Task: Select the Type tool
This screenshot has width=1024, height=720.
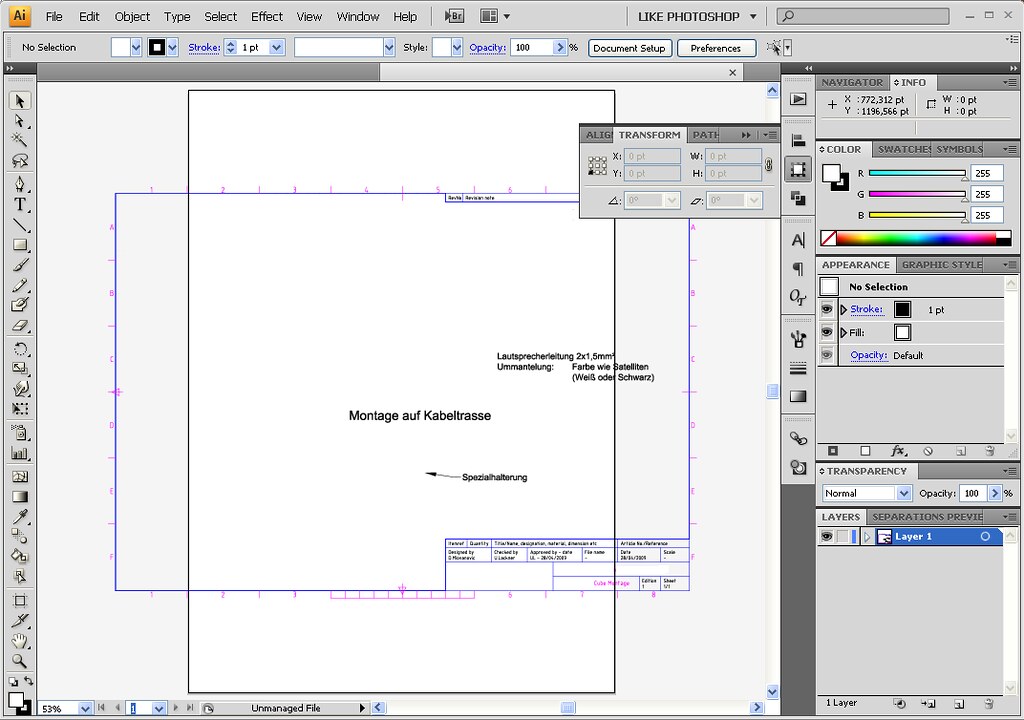Action: (x=19, y=204)
